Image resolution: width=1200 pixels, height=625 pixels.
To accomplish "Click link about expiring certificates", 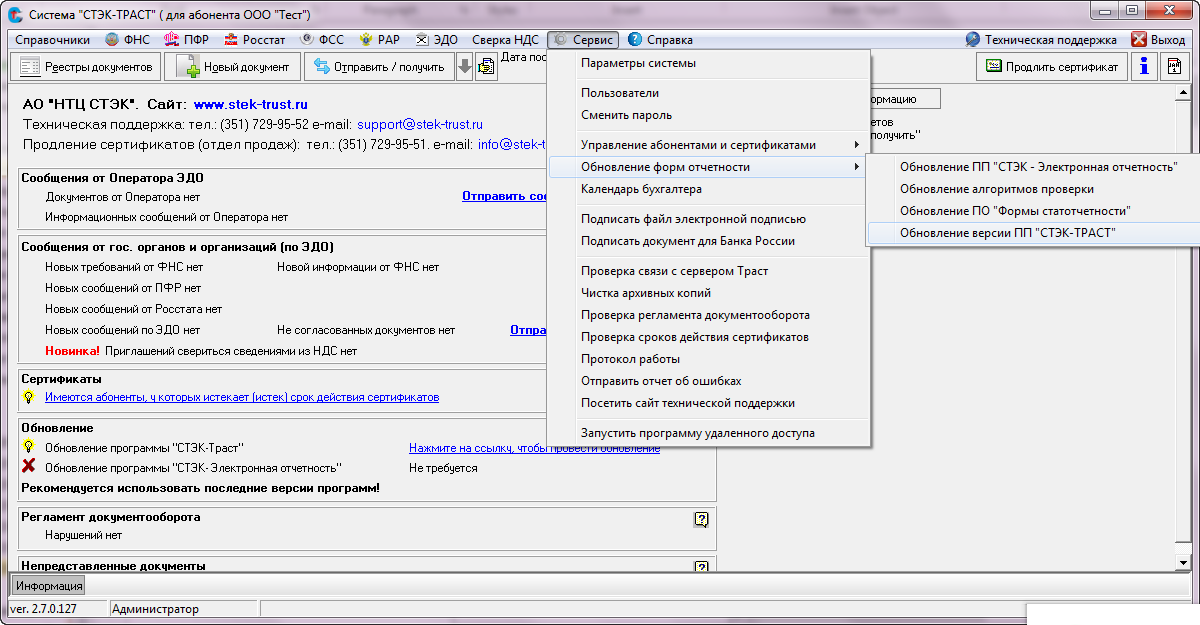I will (x=242, y=397).
